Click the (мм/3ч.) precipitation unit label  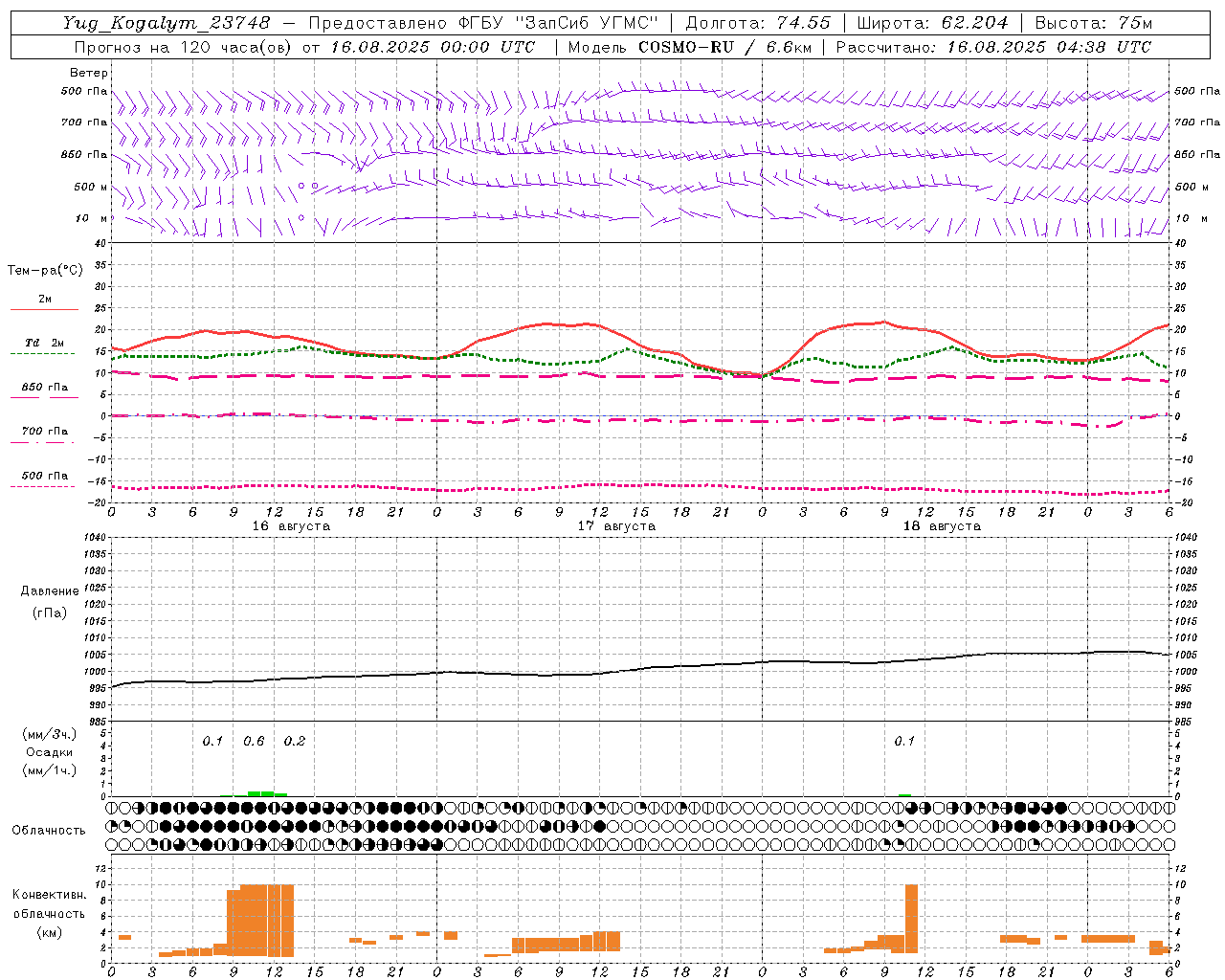coord(49,734)
